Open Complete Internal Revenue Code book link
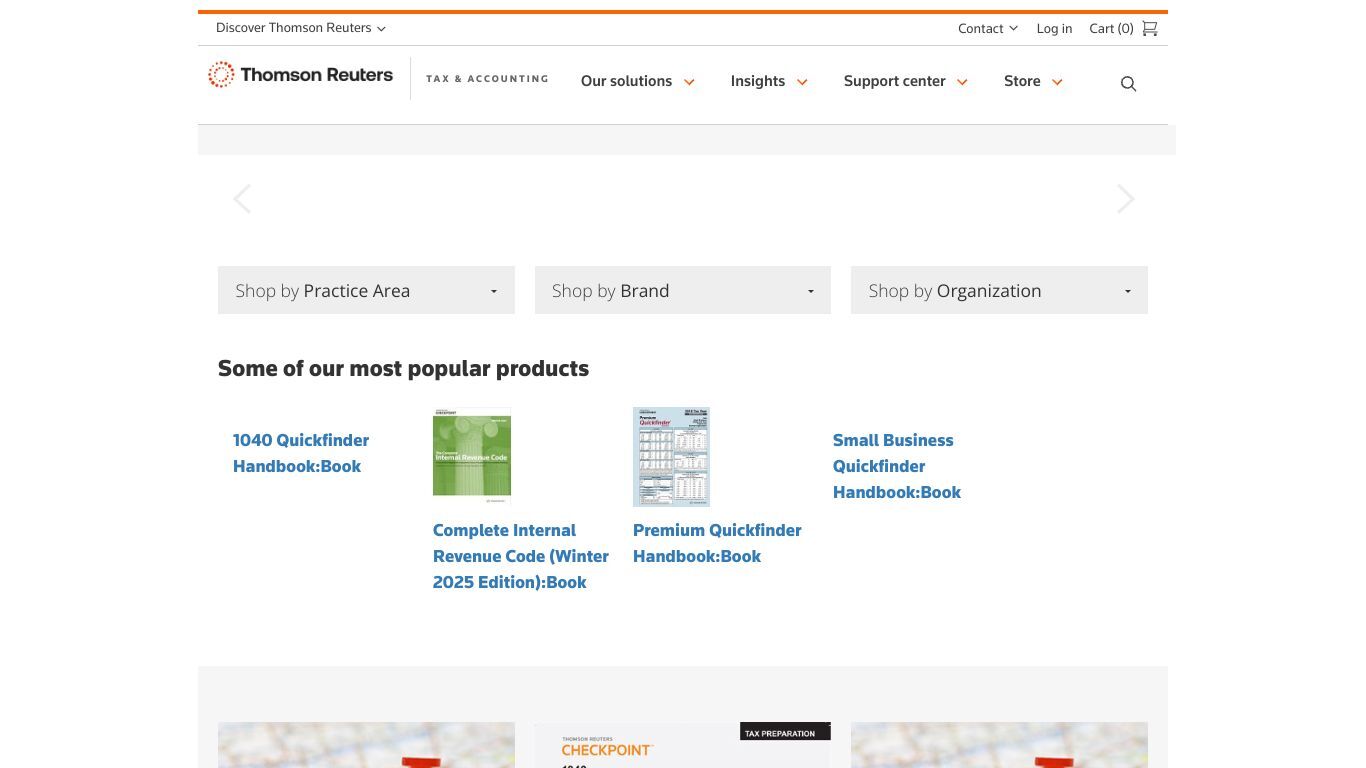Image resolution: width=1366 pixels, height=768 pixels. [x=521, y=556]
